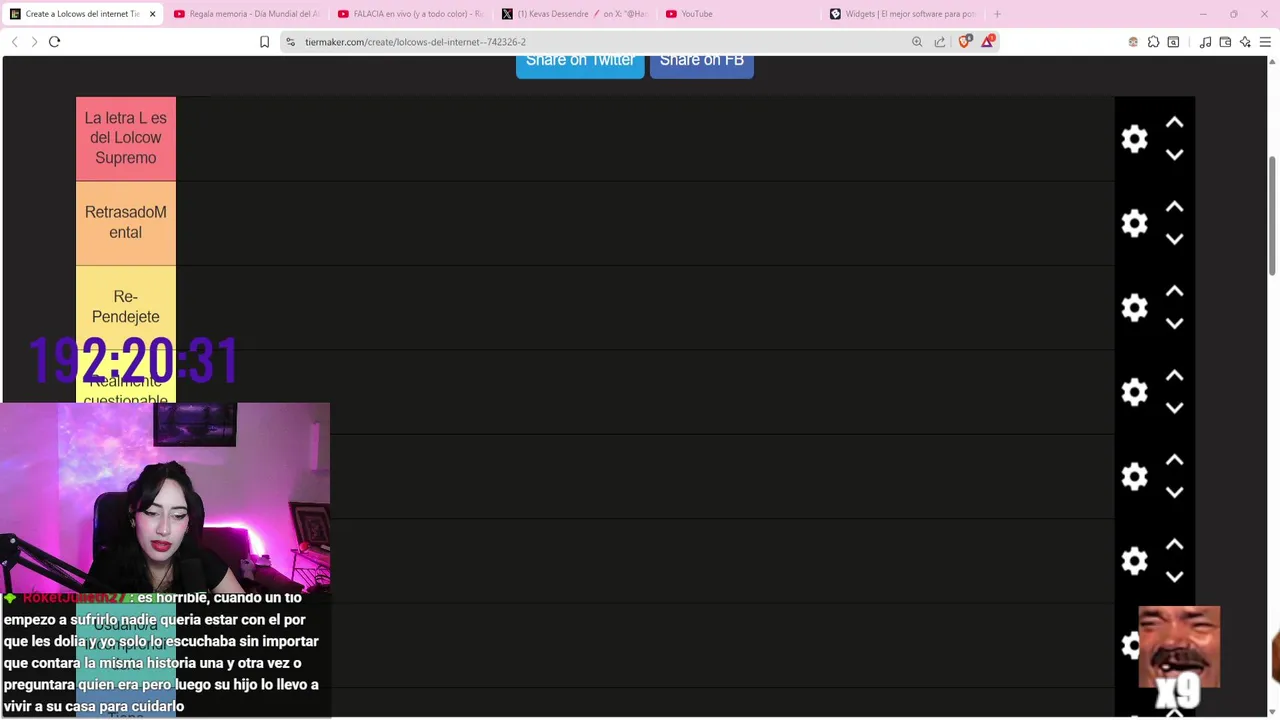Close the Lolcows tiermaker tab

coord(152,14)
